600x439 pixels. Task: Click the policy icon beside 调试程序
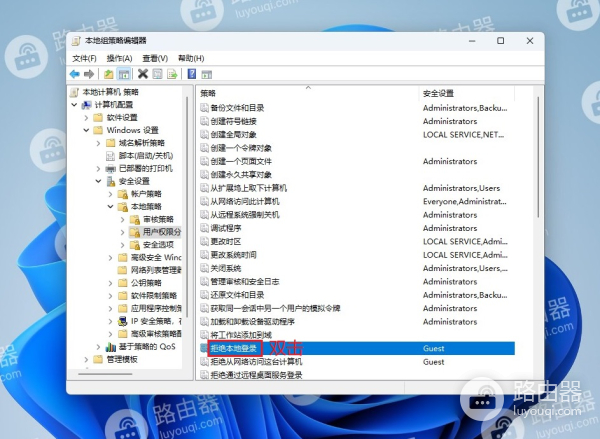[204, 228]
